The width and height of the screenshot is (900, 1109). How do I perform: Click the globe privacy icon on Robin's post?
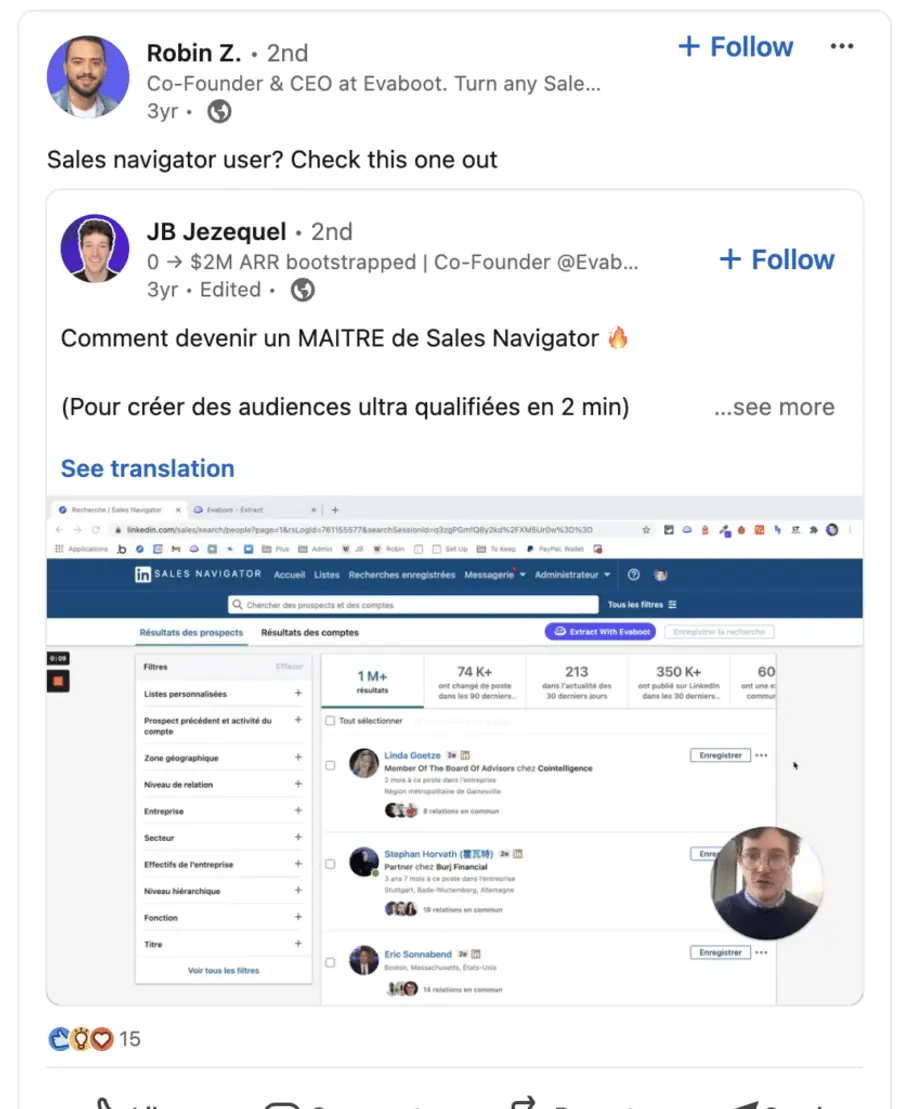tap(219, 111)
